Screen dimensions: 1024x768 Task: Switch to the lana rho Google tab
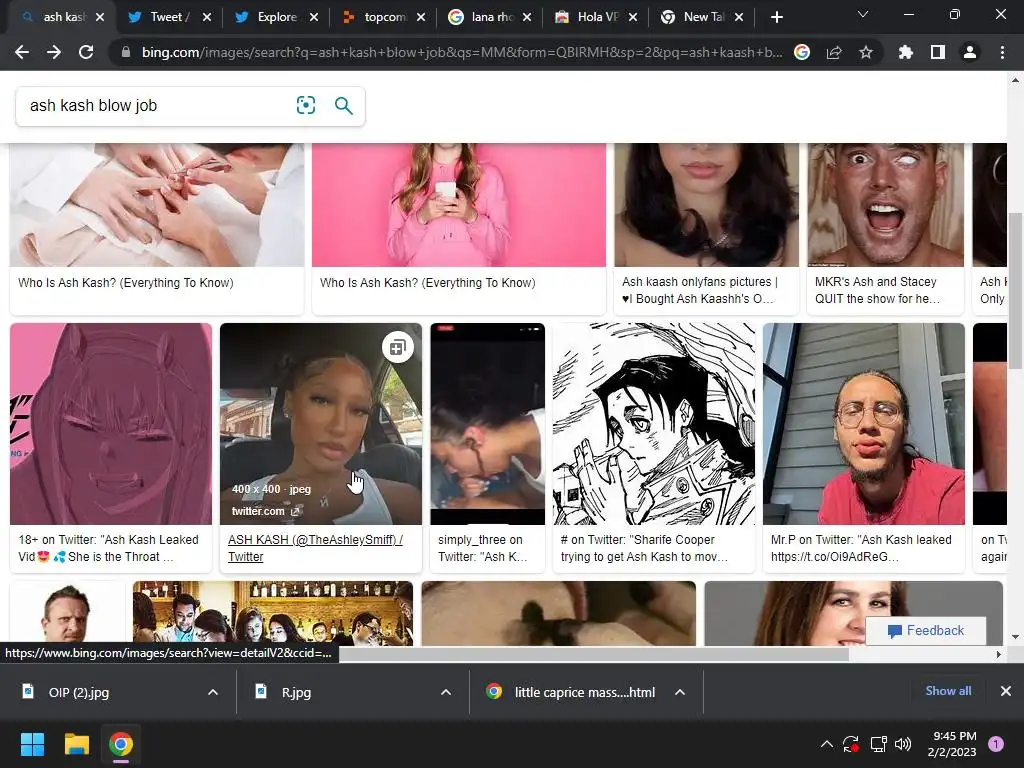pyautogui.click(x=491, y=17)
